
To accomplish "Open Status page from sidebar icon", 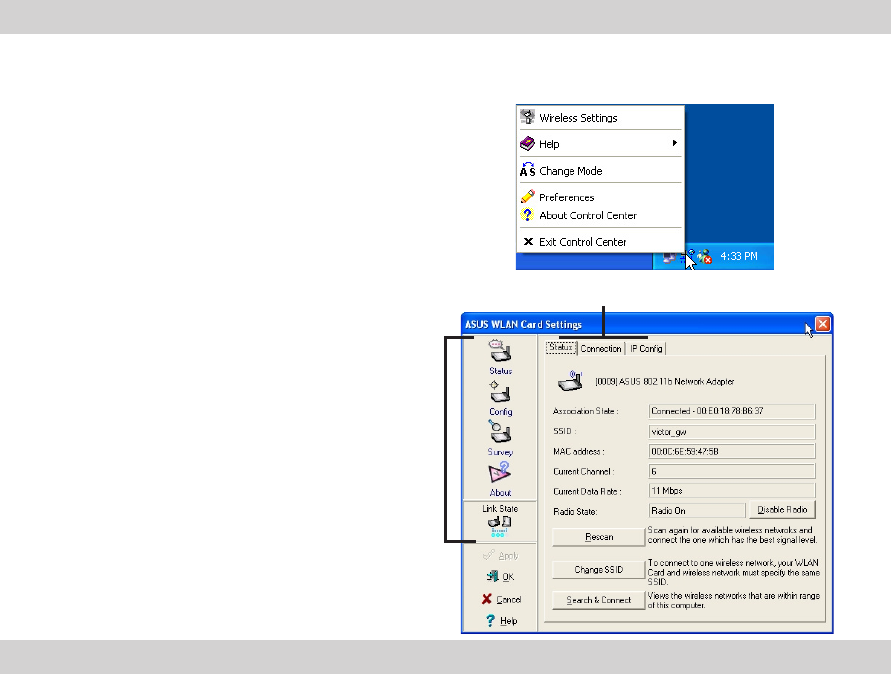I will coord(500,352).
